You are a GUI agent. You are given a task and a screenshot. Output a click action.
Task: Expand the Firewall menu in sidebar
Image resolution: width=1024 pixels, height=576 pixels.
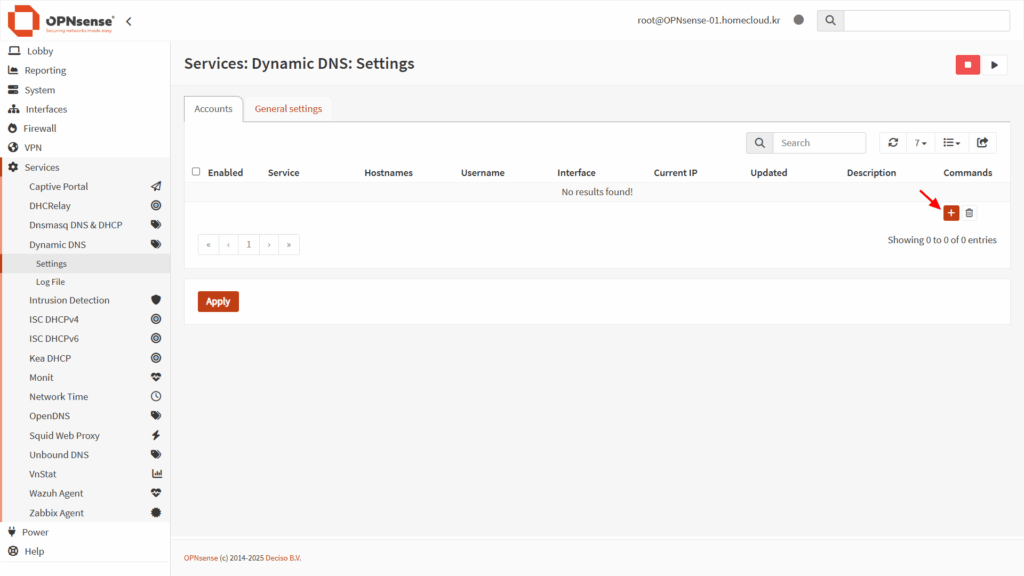(40, 129)
